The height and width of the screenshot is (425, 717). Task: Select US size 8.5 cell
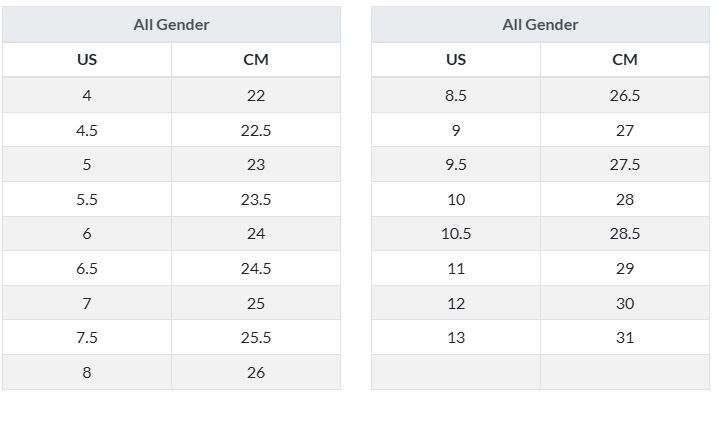[x=456, y=95]
